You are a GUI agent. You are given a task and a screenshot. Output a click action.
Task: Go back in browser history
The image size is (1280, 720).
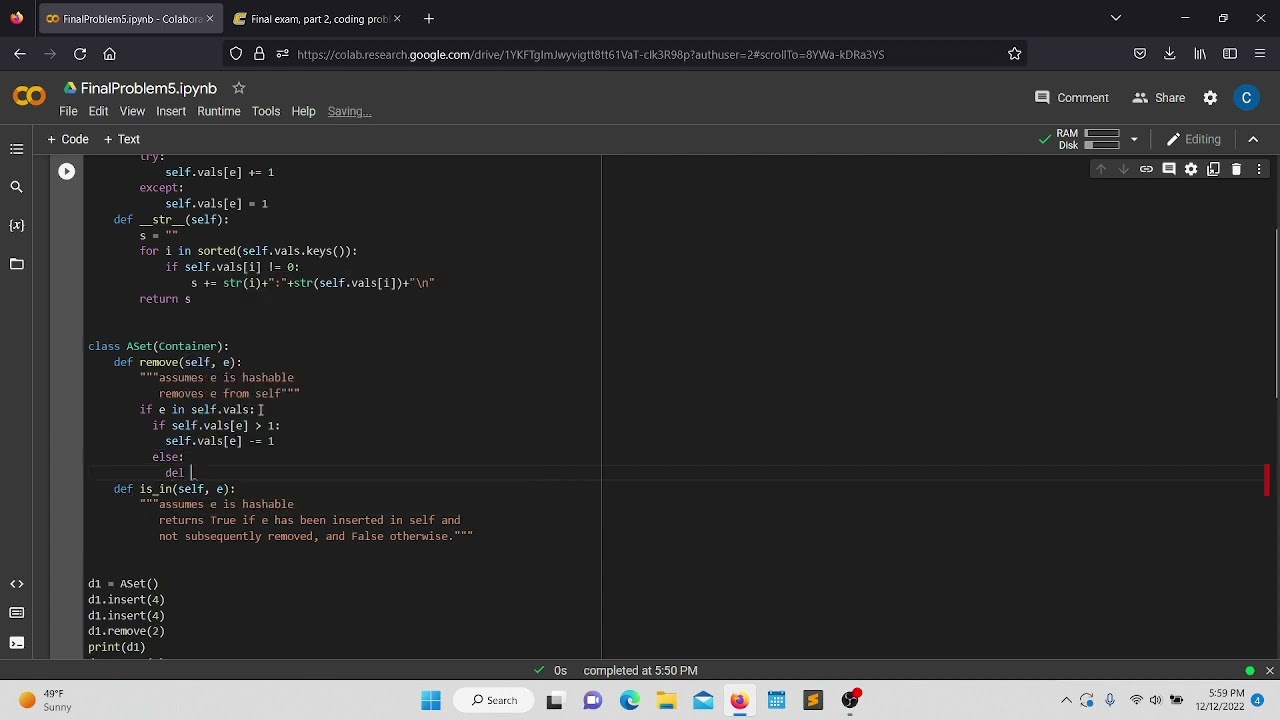click(x=20, y=54)
